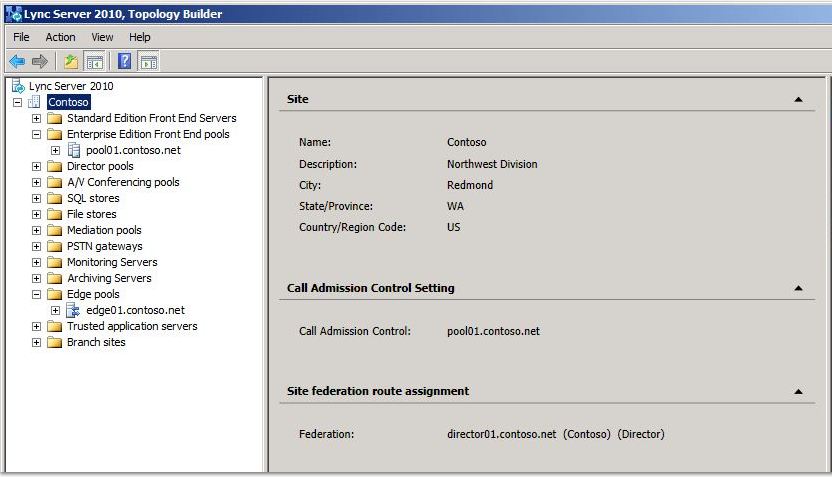
Task: Click the Archiving Servers folder icon
Action: [55, 278]
